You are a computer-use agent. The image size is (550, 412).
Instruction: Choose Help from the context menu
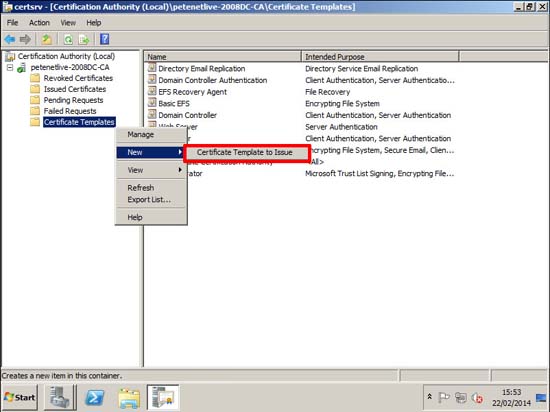coord(151,217)
